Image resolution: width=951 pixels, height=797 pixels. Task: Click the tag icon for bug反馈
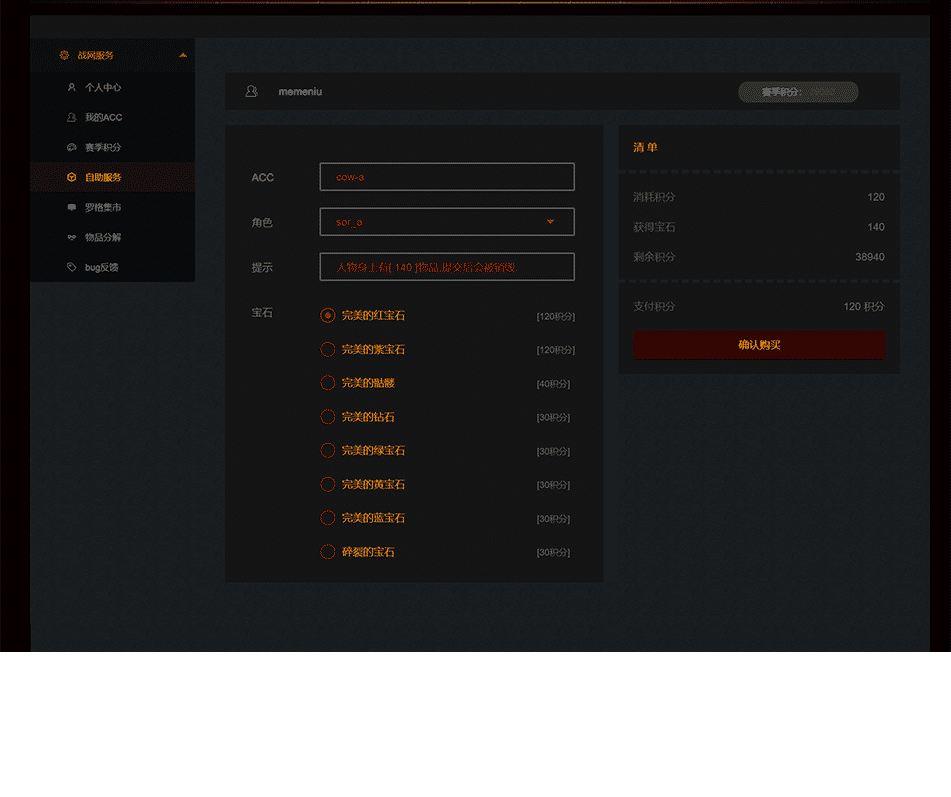tap(71, 268)
